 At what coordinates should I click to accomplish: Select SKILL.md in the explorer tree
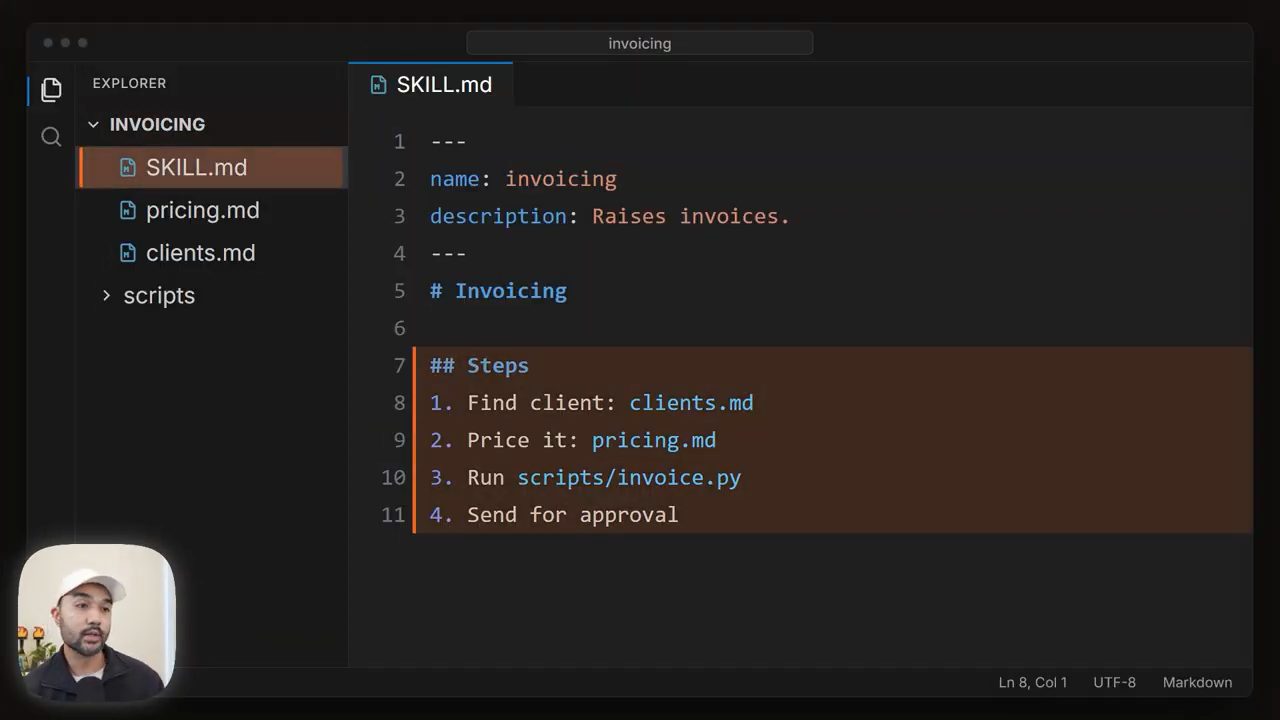pos(213,168)
